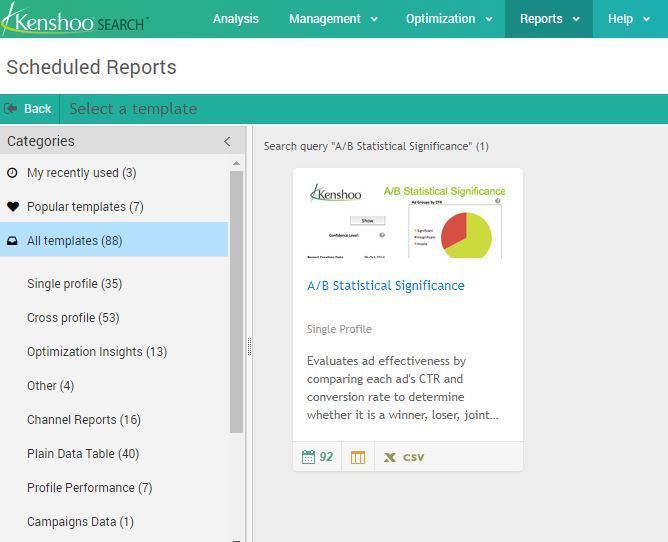The height and width of the screenshot is (542, 668).
Task: Click the template description text
Action: [x=403, y=388]
